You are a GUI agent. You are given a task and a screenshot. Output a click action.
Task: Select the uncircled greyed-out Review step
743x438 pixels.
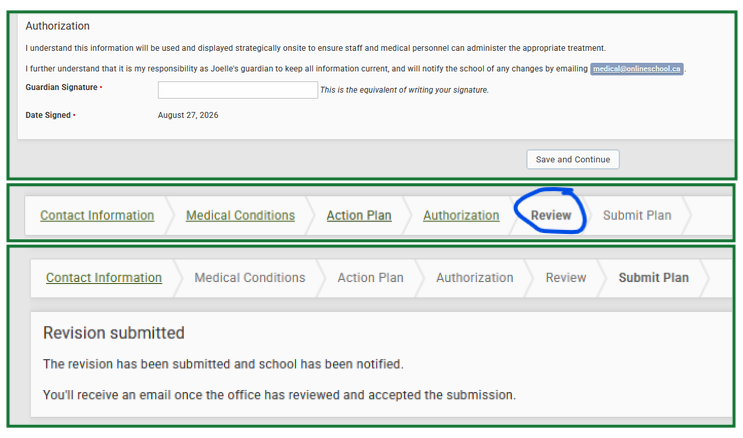(566, 277)
